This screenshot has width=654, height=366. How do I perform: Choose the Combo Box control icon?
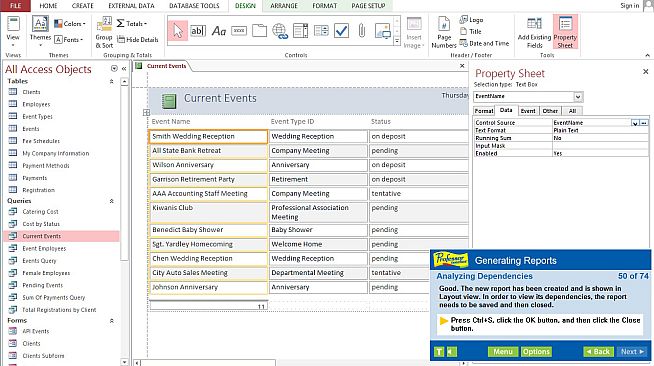pos(300,31)
